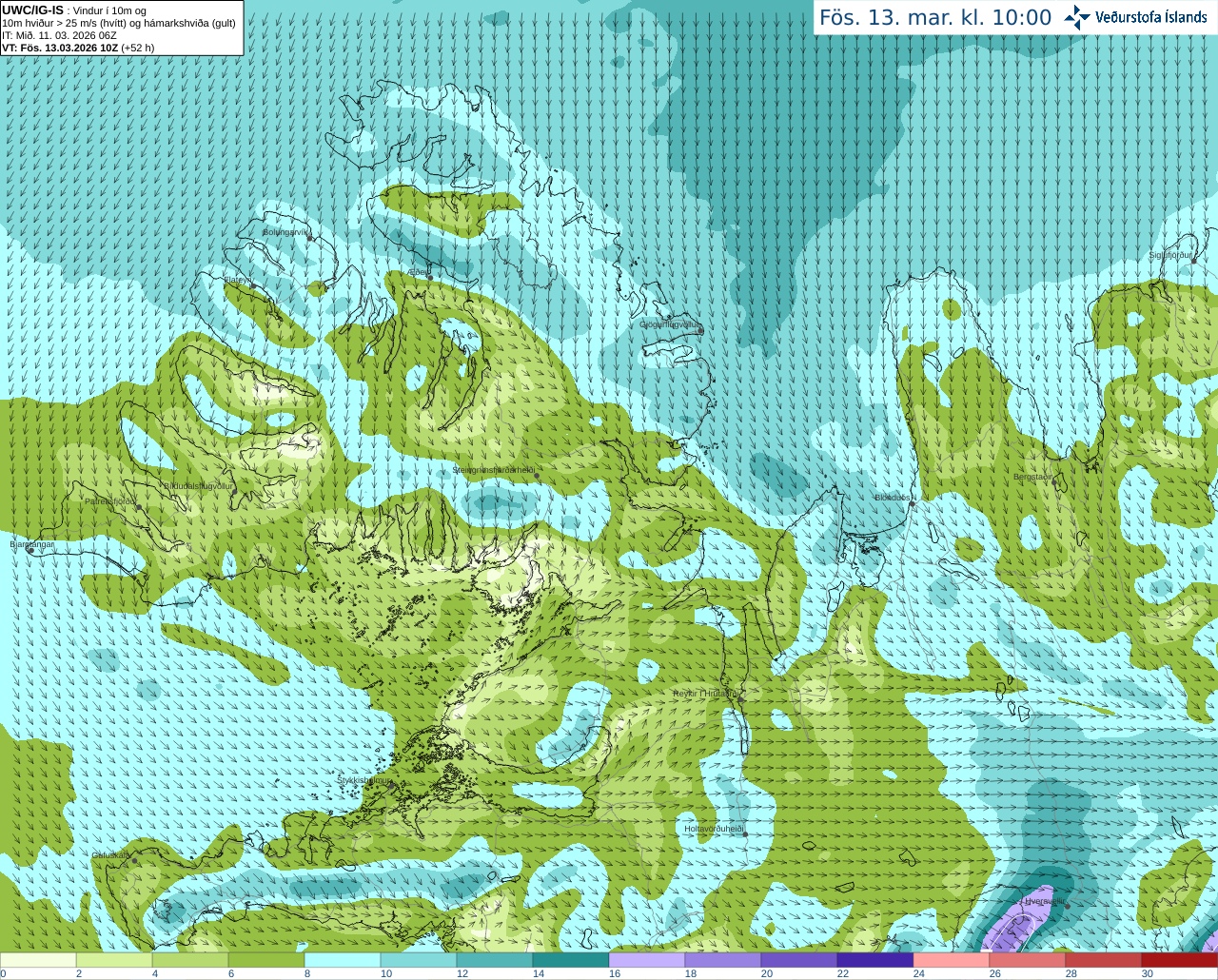Viewport: 1218px width, 980px height.
Task: Click the Veðurstofa Íslands logo
Action: pyautogui.click(x=1137, y=17)
